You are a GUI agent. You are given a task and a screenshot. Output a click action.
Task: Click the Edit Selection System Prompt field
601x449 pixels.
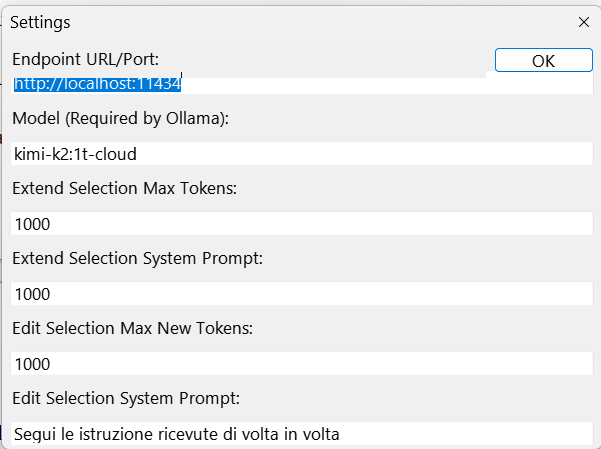pos(300,434)
